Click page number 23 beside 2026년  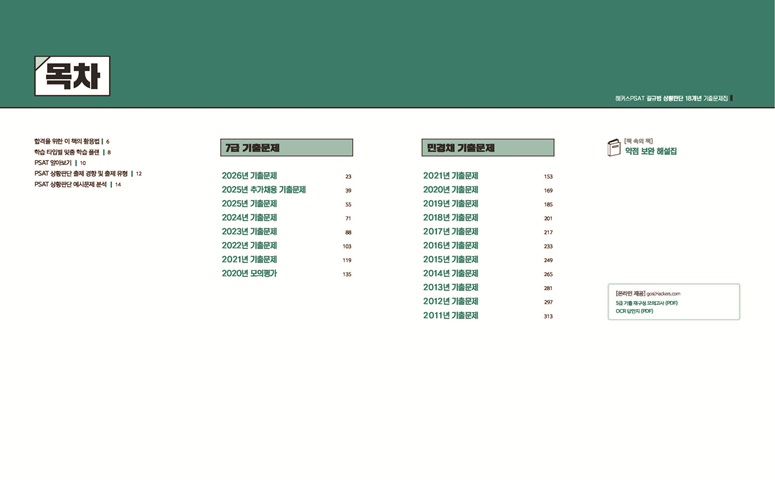(348, 176)
